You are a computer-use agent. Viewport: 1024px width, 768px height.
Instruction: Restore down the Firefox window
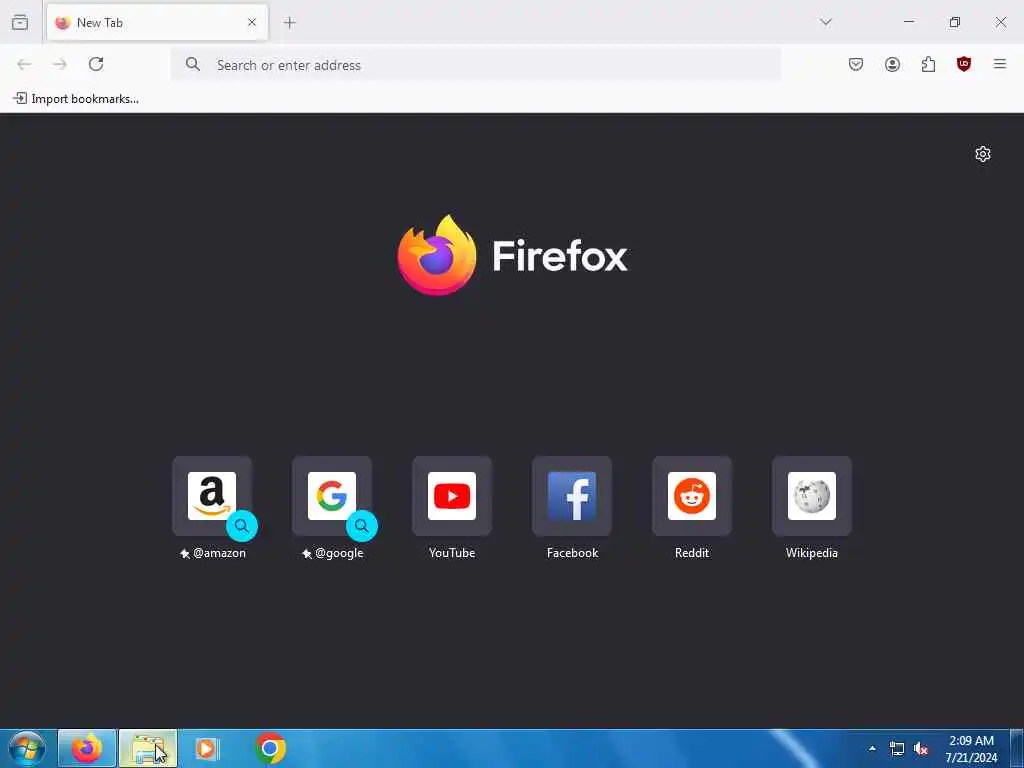point(955,22)
